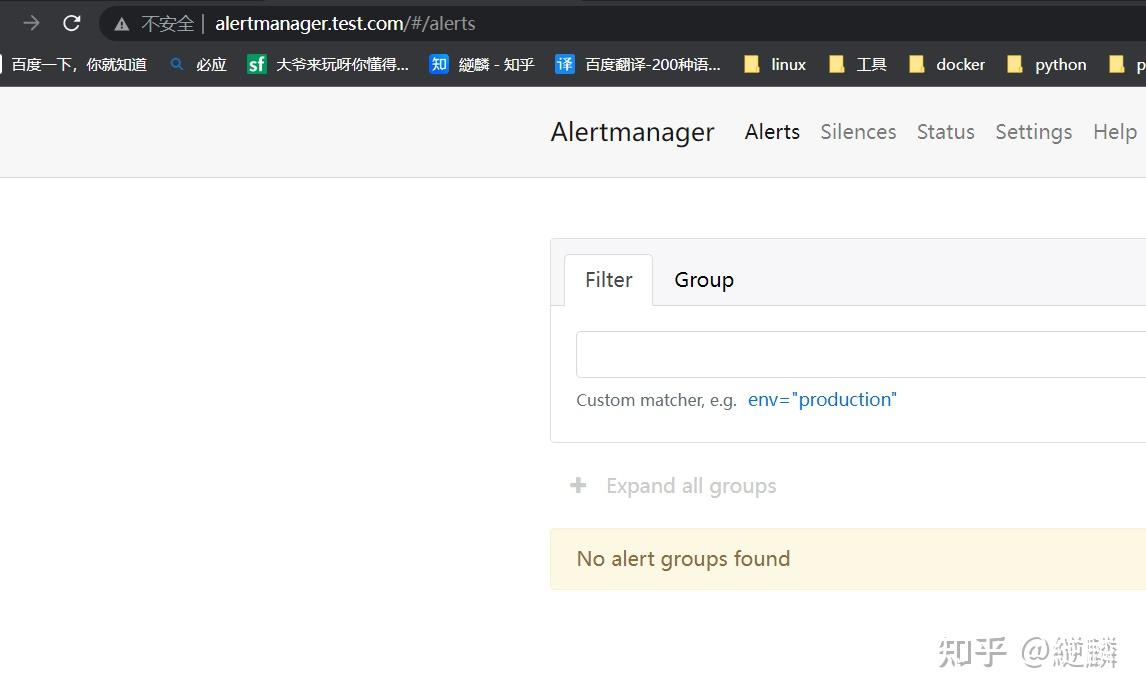Click the Alertmanager brand title

click(x=632, y=132)
